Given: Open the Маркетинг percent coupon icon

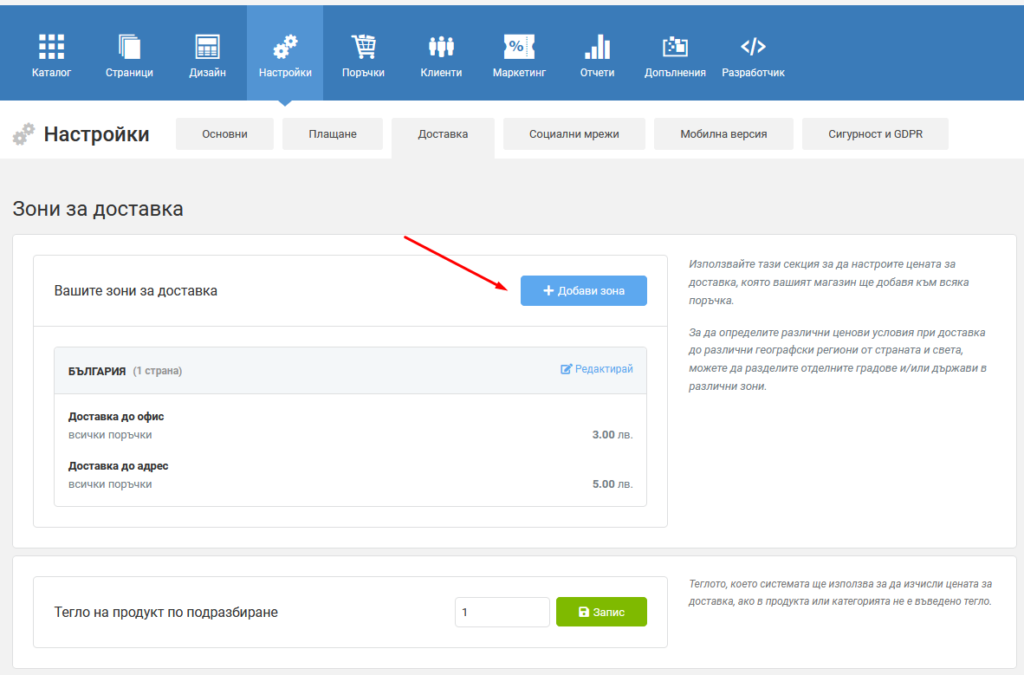Looking at the screenshot, I should pyautogui.click(x=519, y=47).
